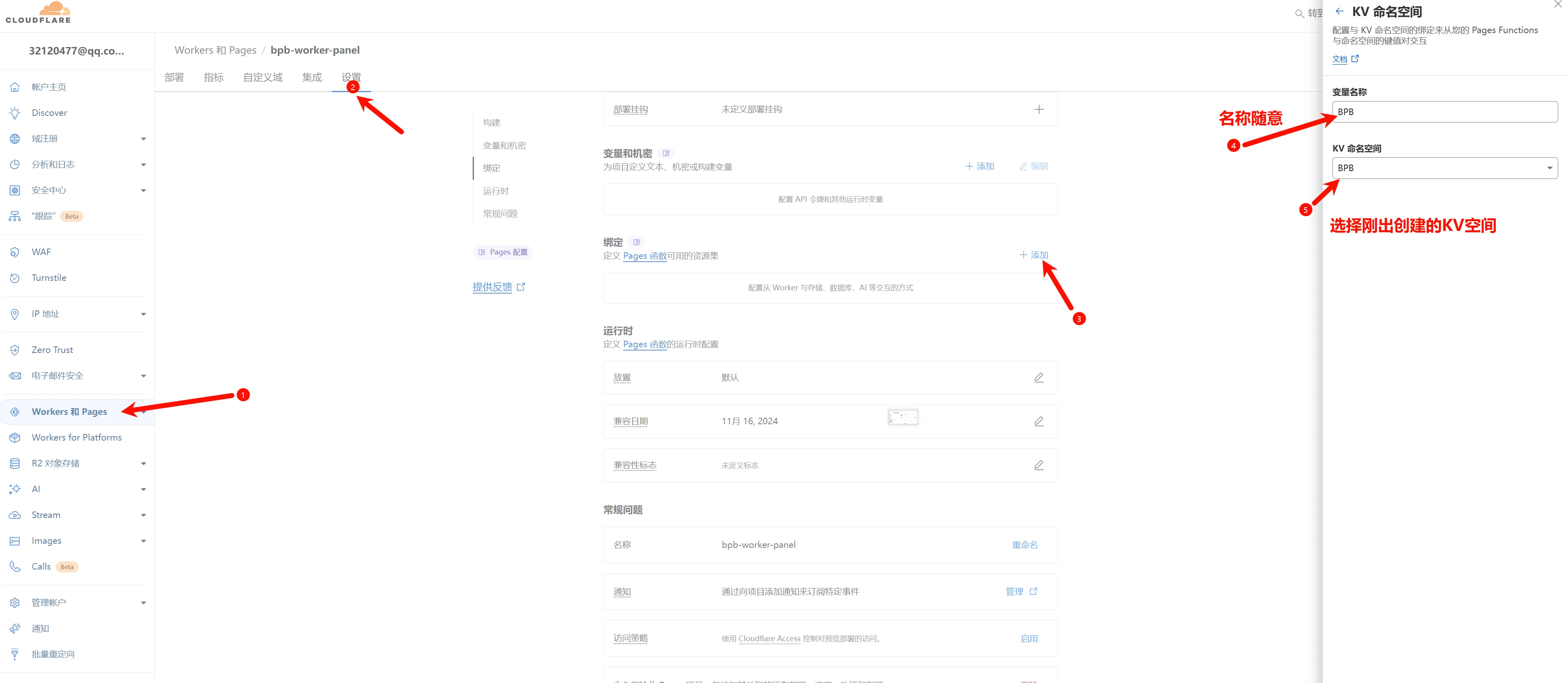Click the 安全中心 icon

point(15,190)
